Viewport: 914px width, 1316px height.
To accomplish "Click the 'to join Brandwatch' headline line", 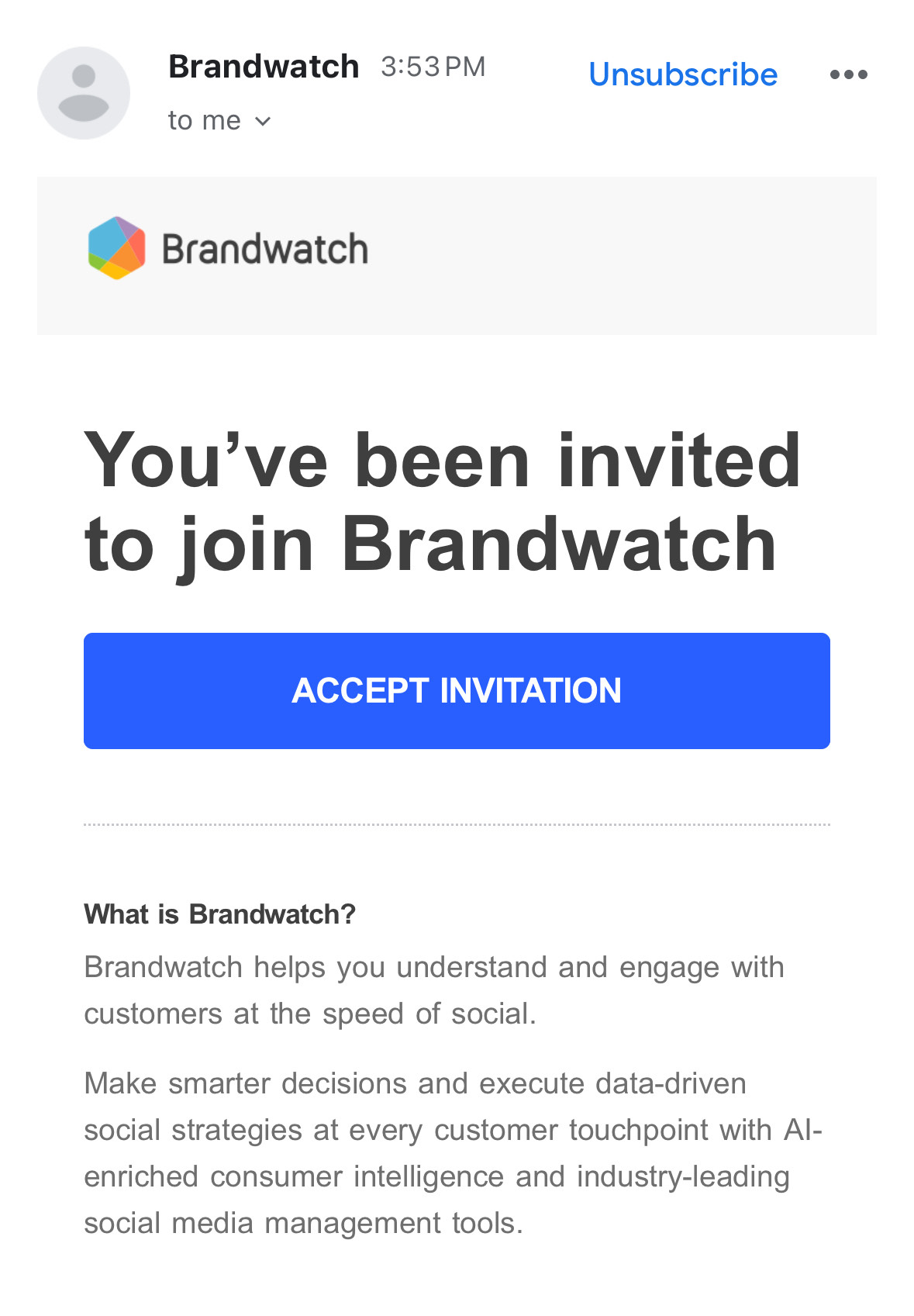I will (x=430, y=545).
